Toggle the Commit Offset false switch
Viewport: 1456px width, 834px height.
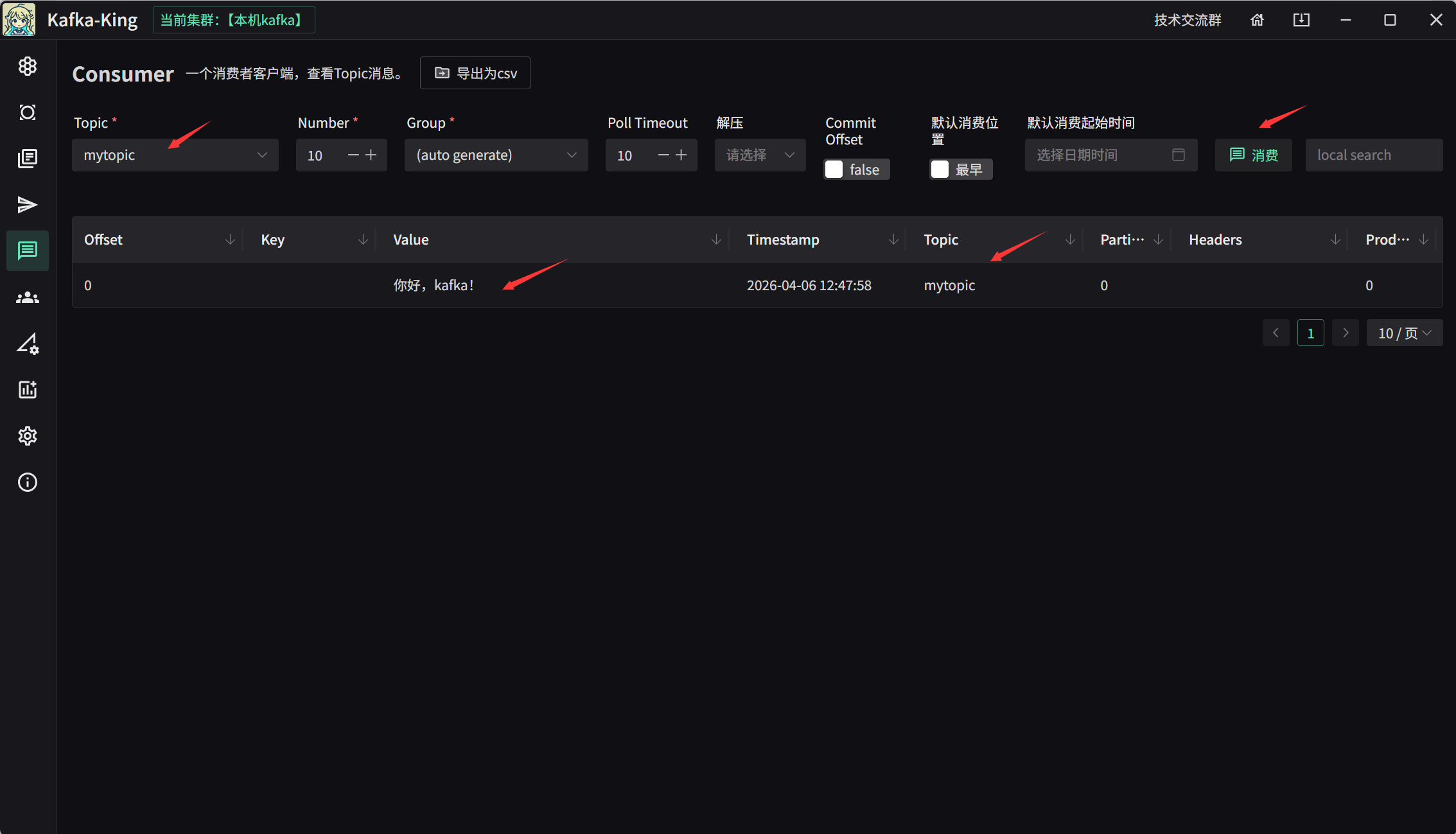coord(856,169)
